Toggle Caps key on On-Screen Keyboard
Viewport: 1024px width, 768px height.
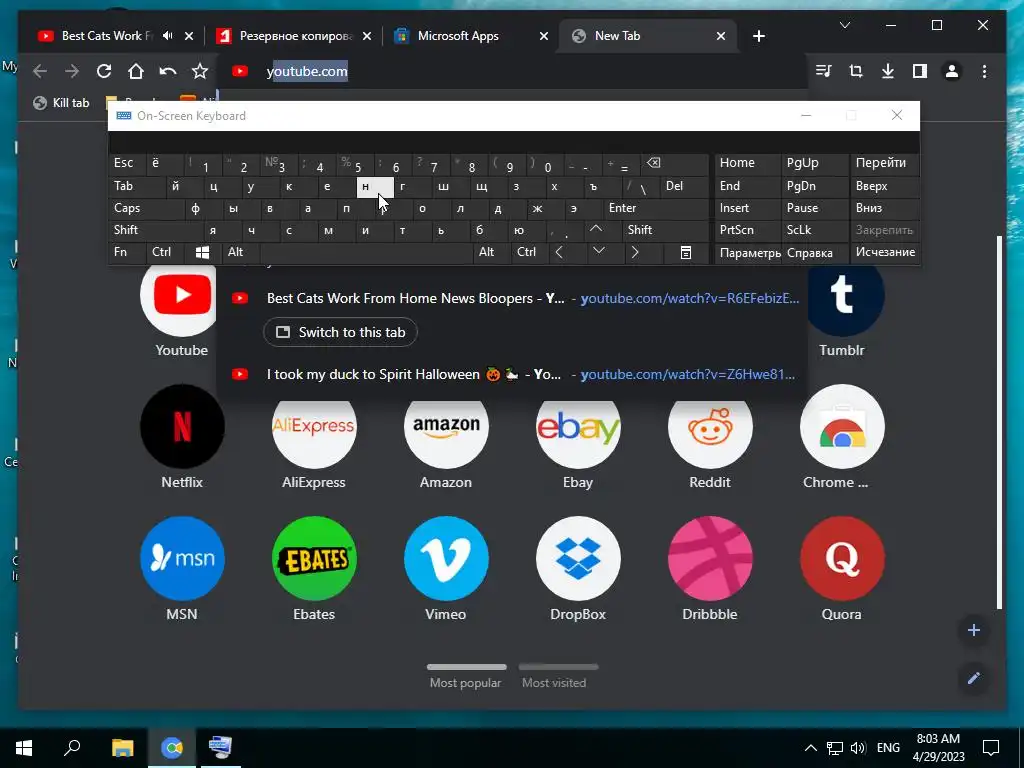[x=146, y=208]
